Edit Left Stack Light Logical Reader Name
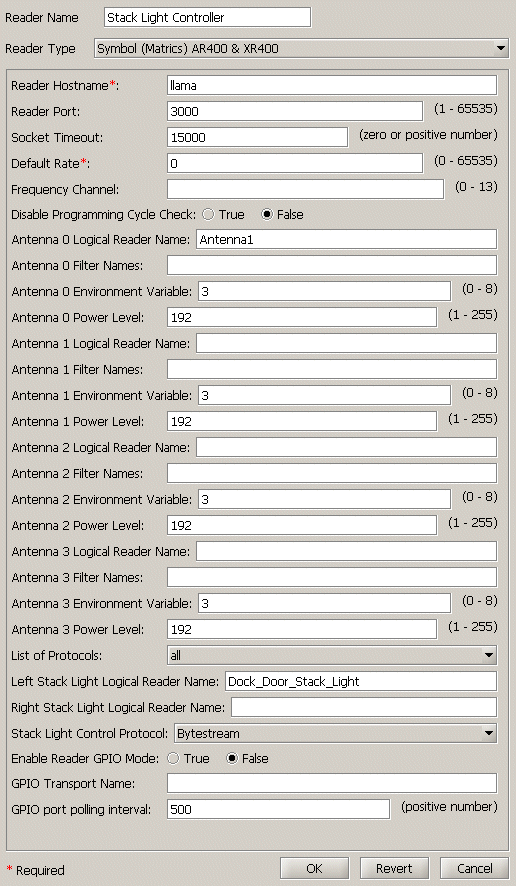The height and width of the screenshot is (886, 516). [361, 681]
